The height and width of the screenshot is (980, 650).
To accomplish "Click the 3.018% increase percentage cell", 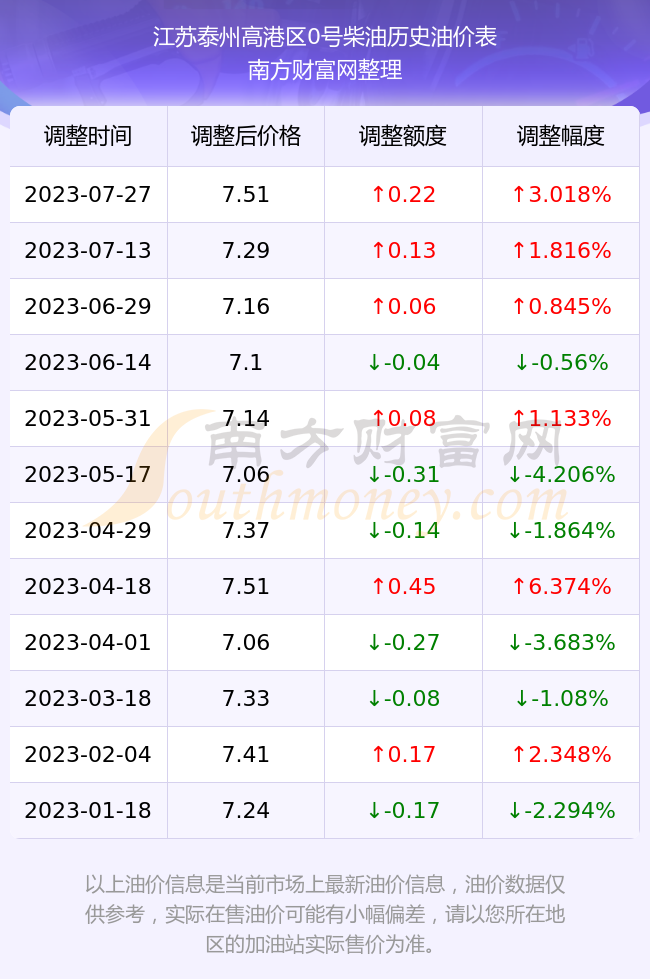I will [561, 194].
